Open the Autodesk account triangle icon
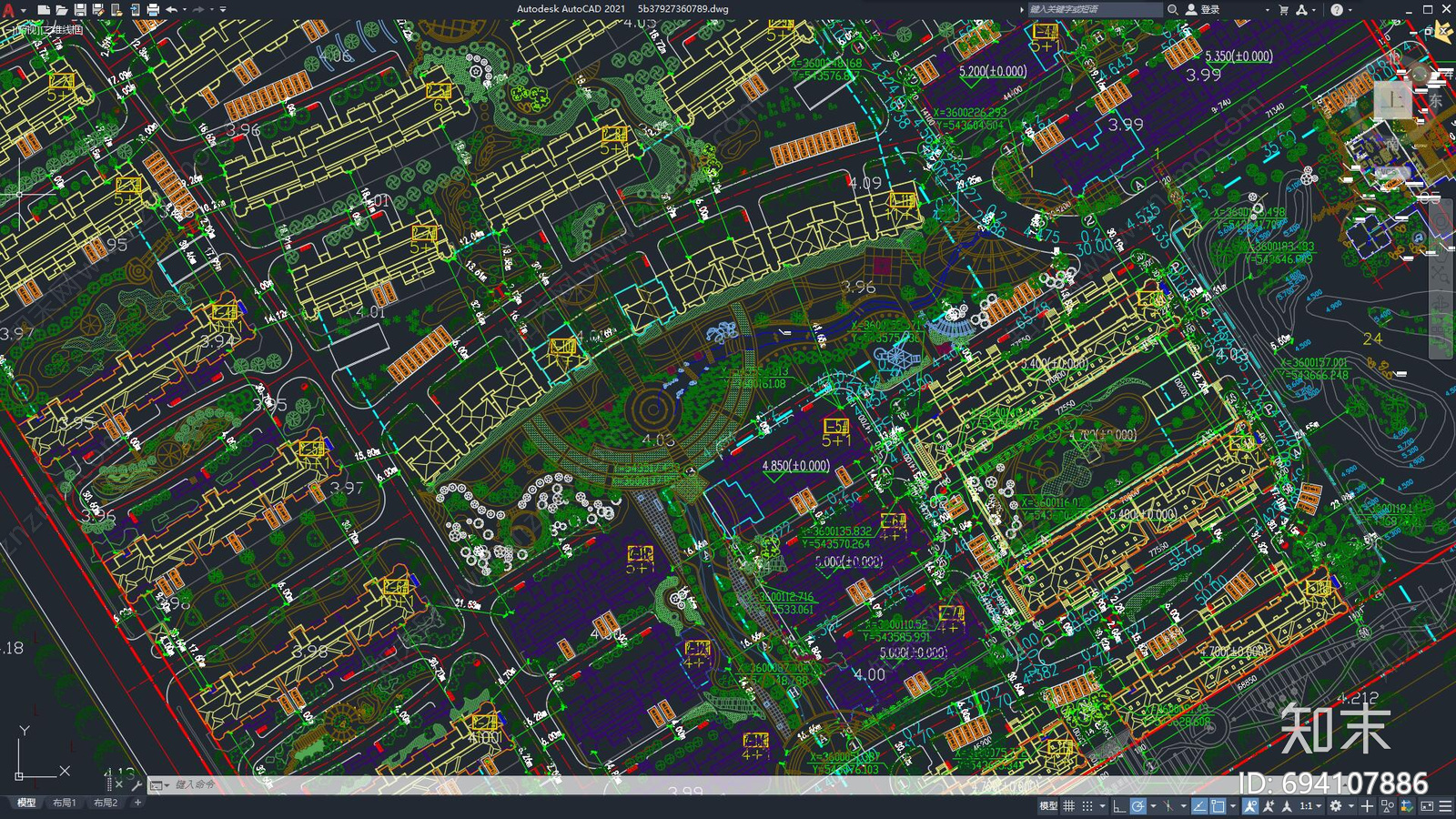The height and width of the screenshot is (819, 1456). 1301,10
